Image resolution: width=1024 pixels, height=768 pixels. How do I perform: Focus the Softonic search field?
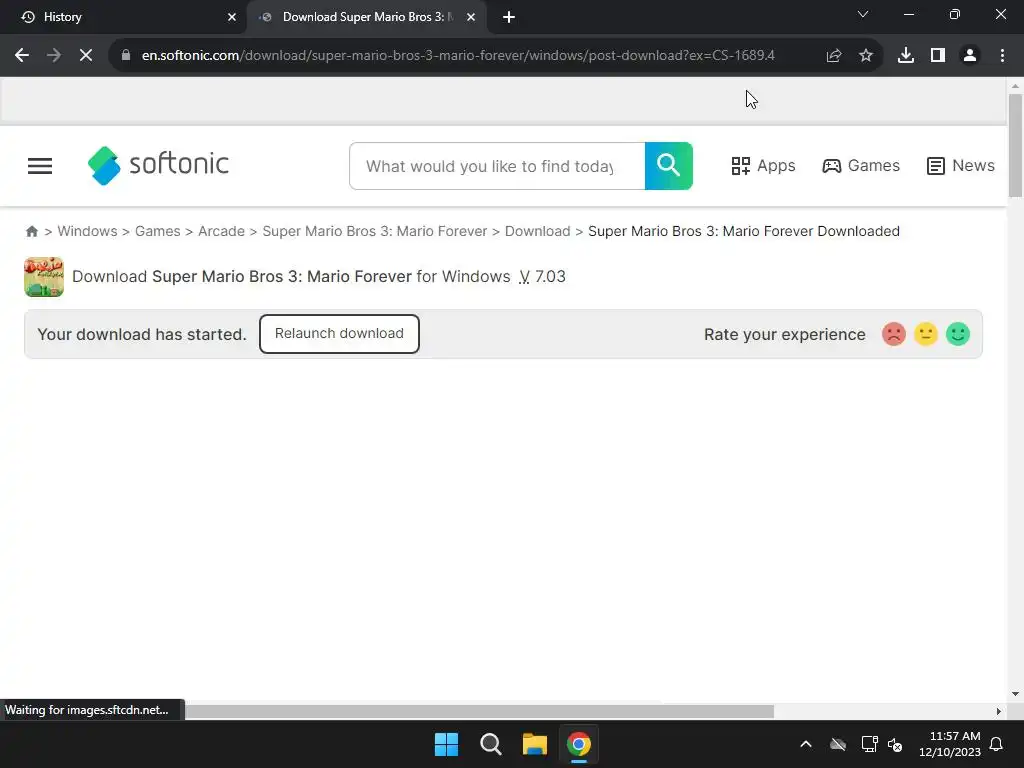[x=497, y=166]
